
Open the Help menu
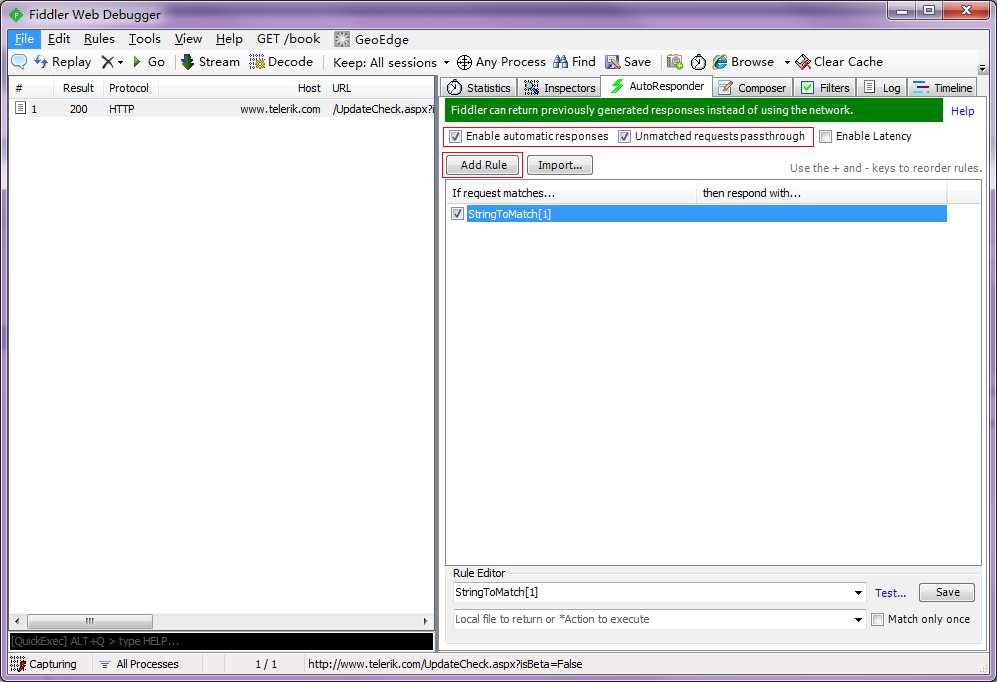click(229, 39)
